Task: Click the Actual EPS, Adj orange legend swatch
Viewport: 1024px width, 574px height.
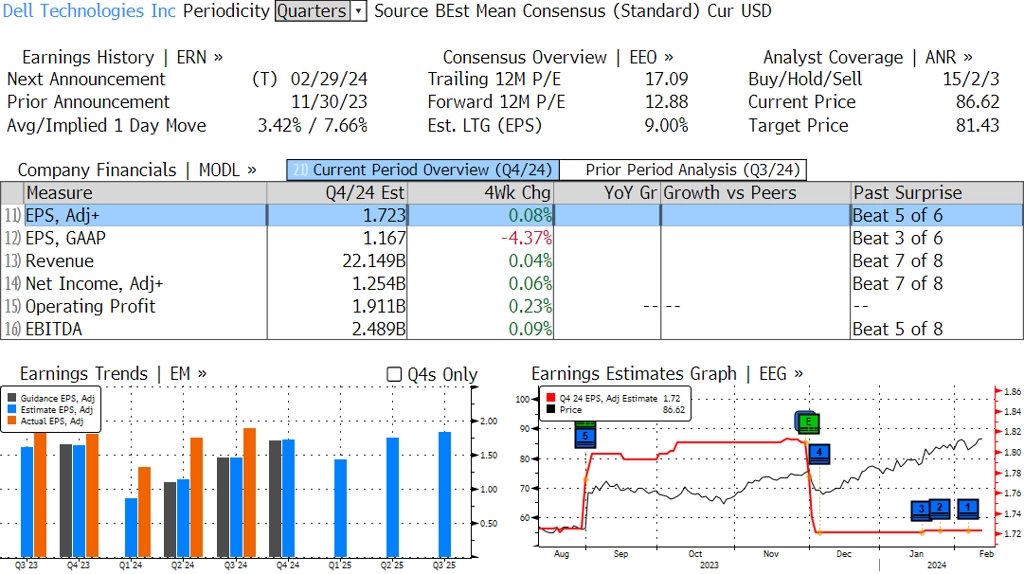Action: tap(12, 421)
